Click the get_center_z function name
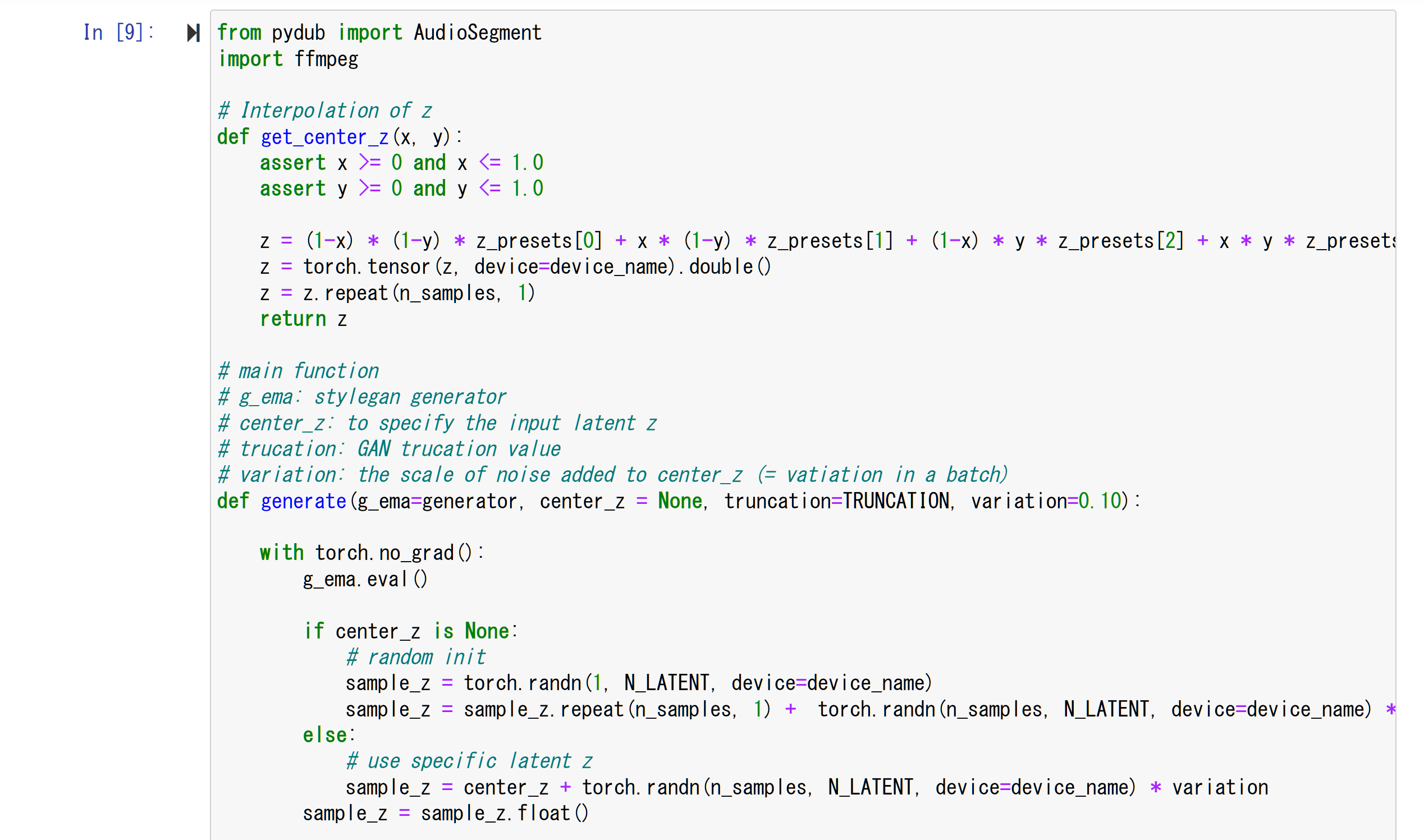 324,137
